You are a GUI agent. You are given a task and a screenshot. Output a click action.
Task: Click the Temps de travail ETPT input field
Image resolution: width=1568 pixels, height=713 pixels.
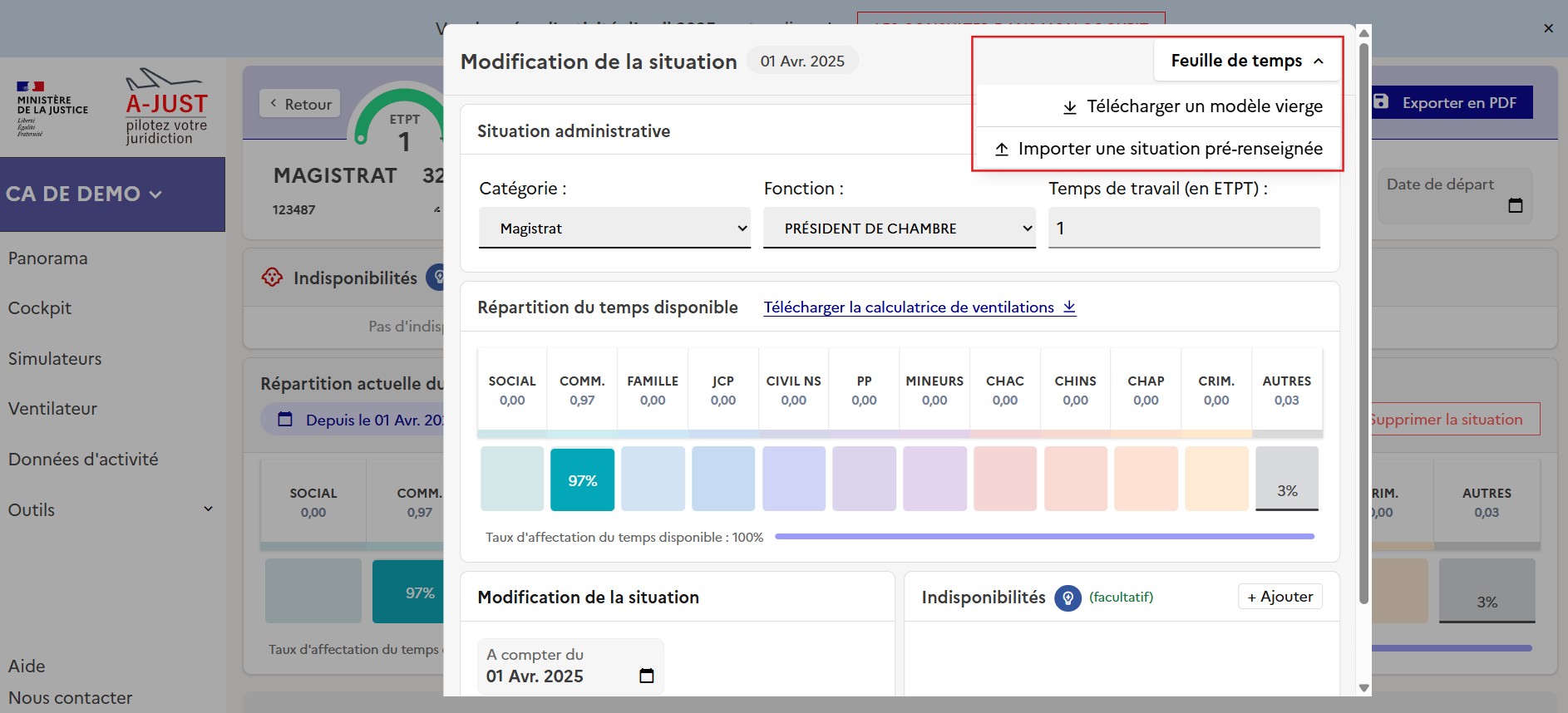pyautogui.click(x=1184, y=229)
